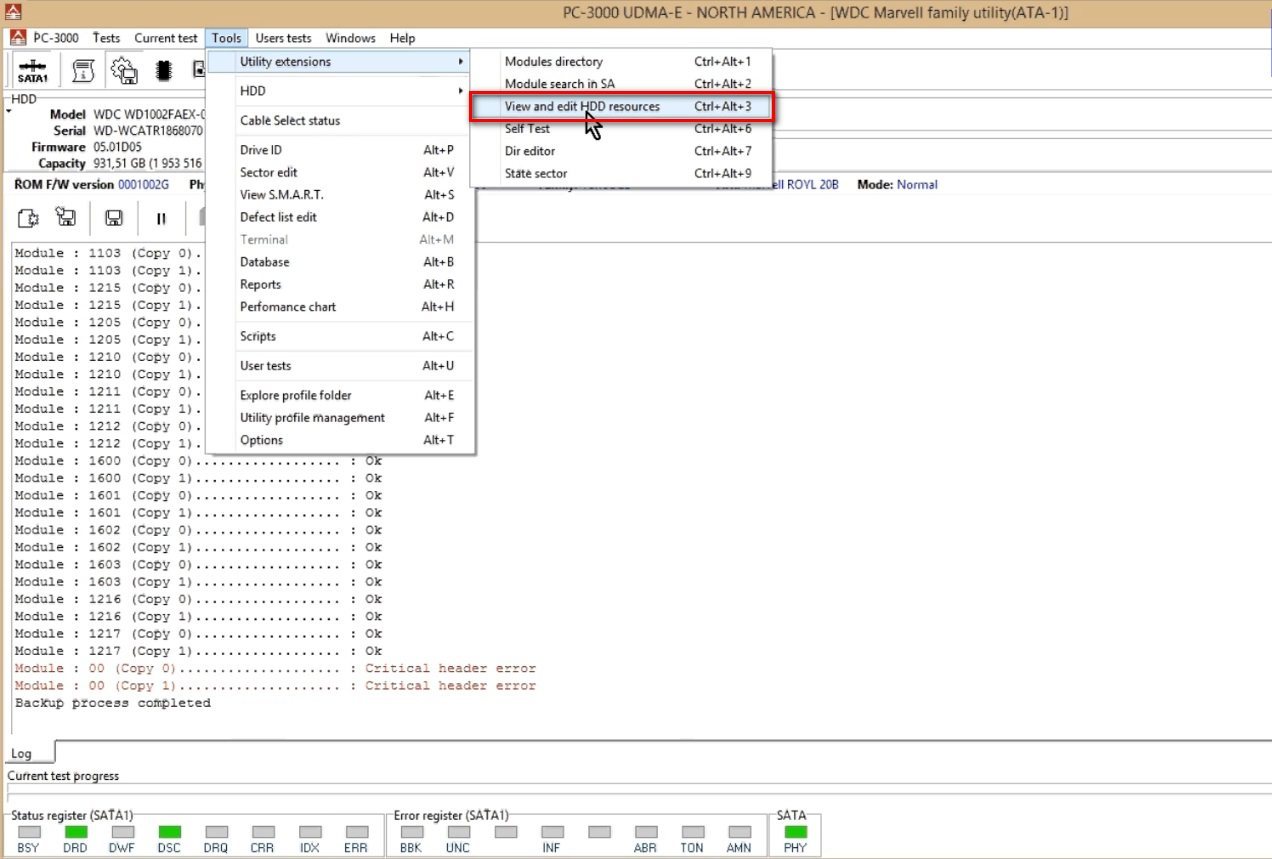Click the green PHY SATA indicator
Image resolution: width=1272 pixels, height=859 pixels.
click(796, 831)
